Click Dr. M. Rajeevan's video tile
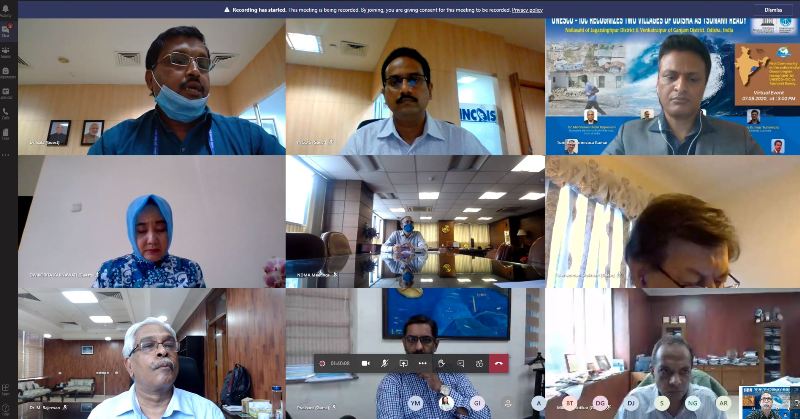Screen dimensions: 800x419 (x=152, y=354)
